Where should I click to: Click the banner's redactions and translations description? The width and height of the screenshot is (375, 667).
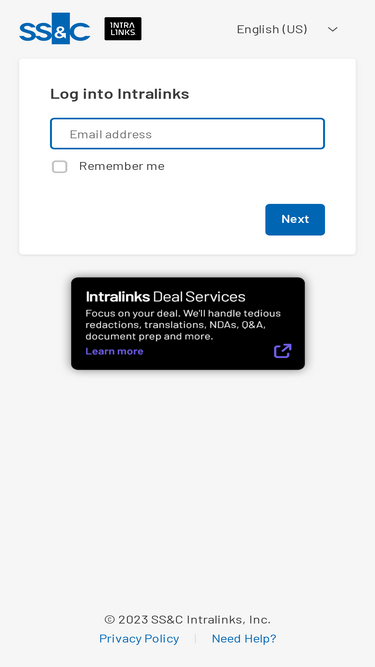pyautogui.click(x=183, y=325)
